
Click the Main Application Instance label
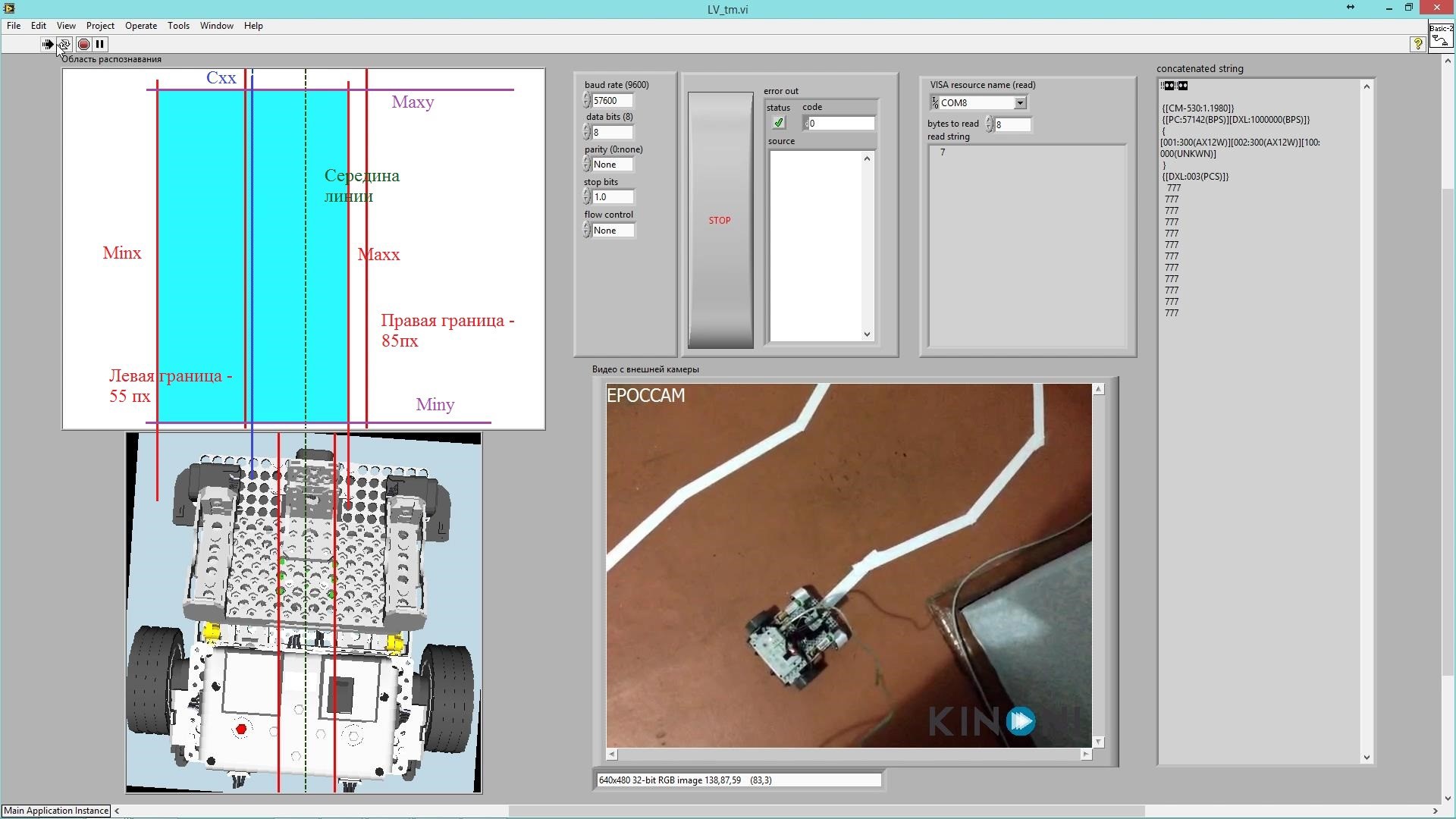click(56, 811)
